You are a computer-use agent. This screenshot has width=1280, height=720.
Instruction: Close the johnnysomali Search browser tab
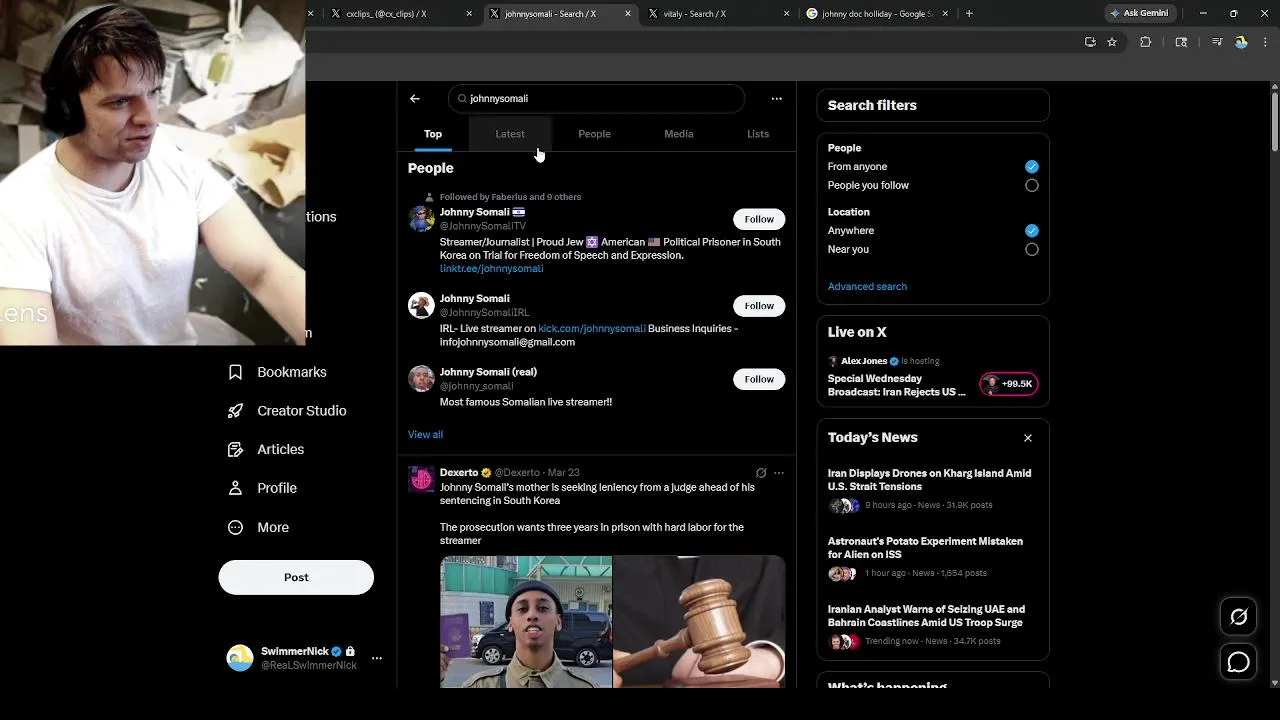click(x=628, y=14)
